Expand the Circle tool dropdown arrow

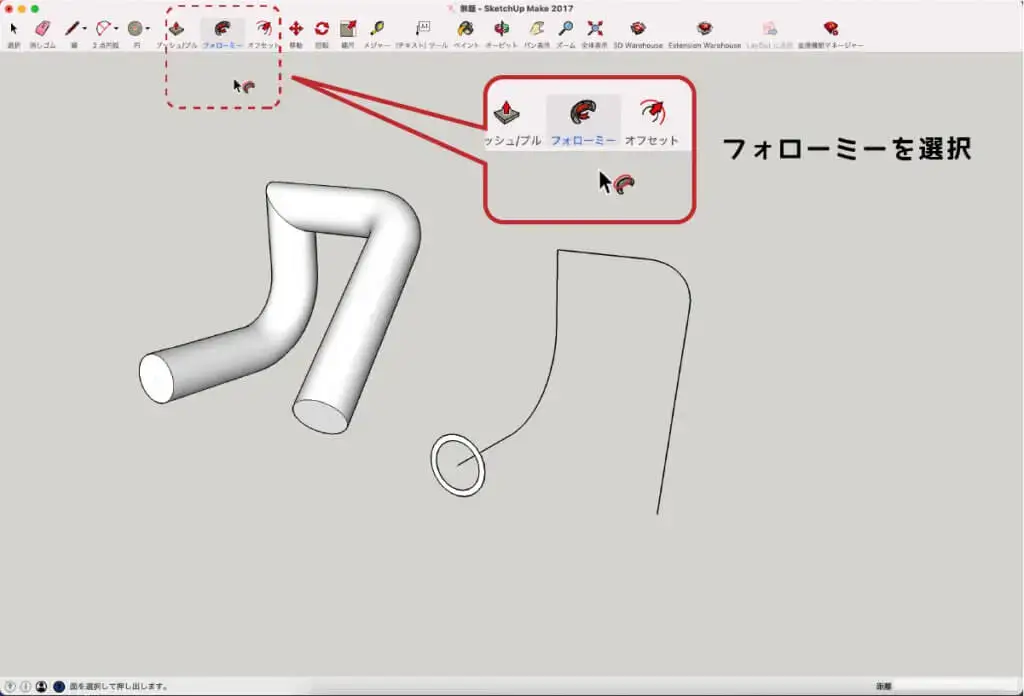coord(148,29)
